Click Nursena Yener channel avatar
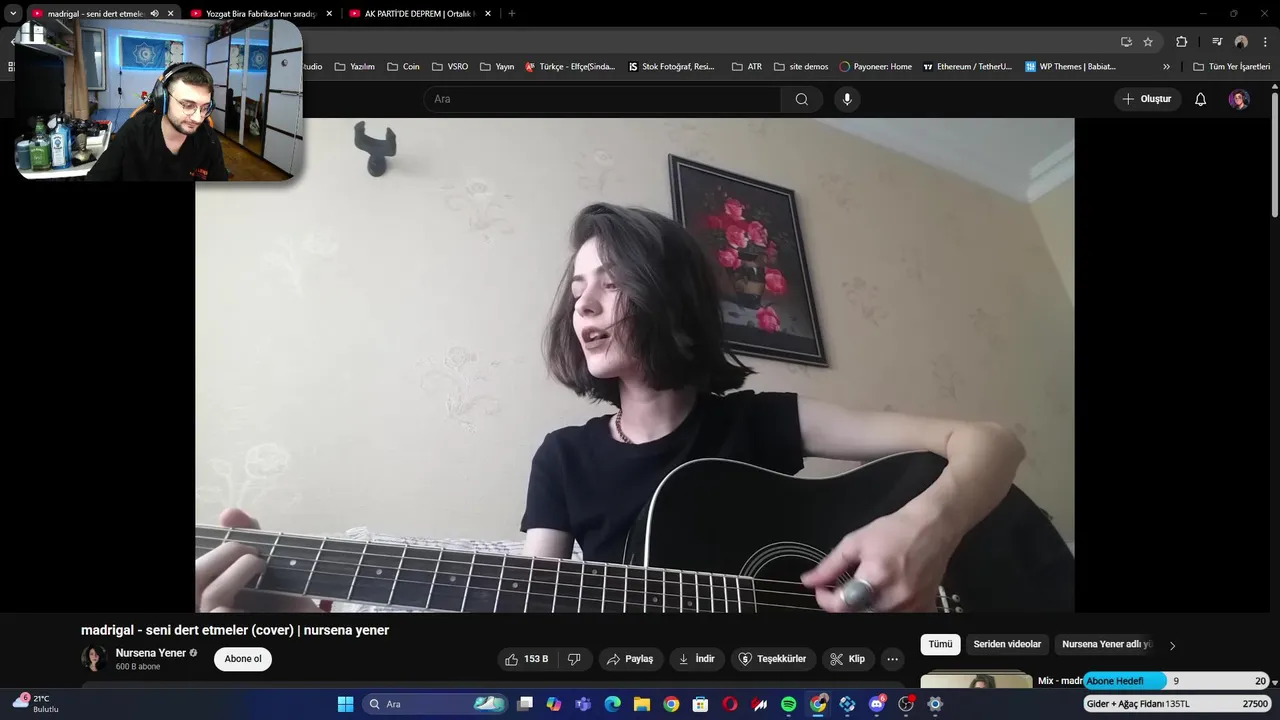The image size is (1280, 720). tap(94, 658)
